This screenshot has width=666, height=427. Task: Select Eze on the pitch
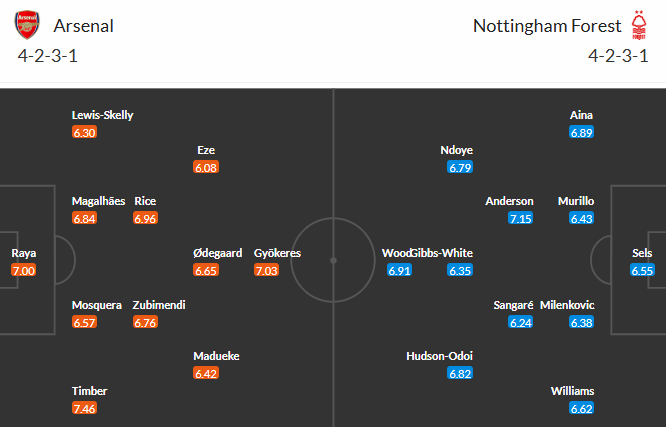207,149
